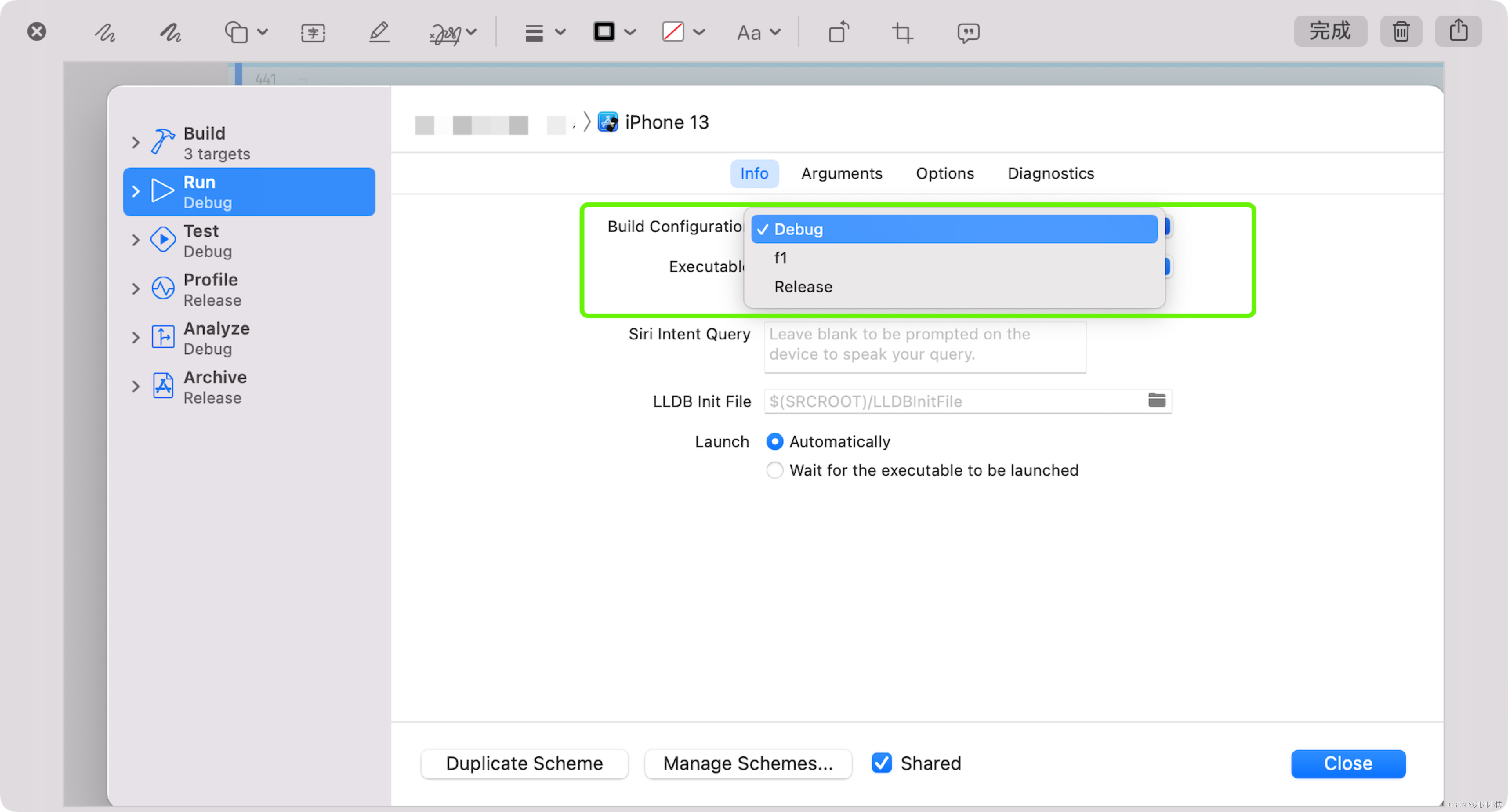Click Duplicate Scheme button
Viewport: 1508px width, 812px height.
tap(524, 763)
